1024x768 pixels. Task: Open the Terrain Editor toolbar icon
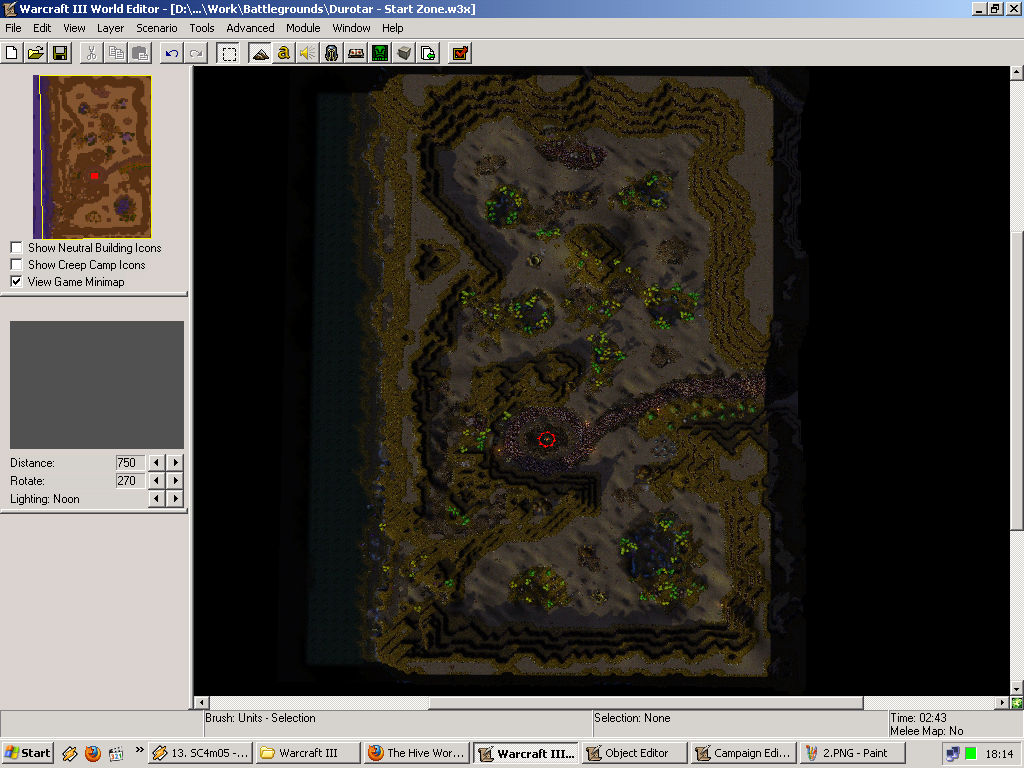coord(260,53)
